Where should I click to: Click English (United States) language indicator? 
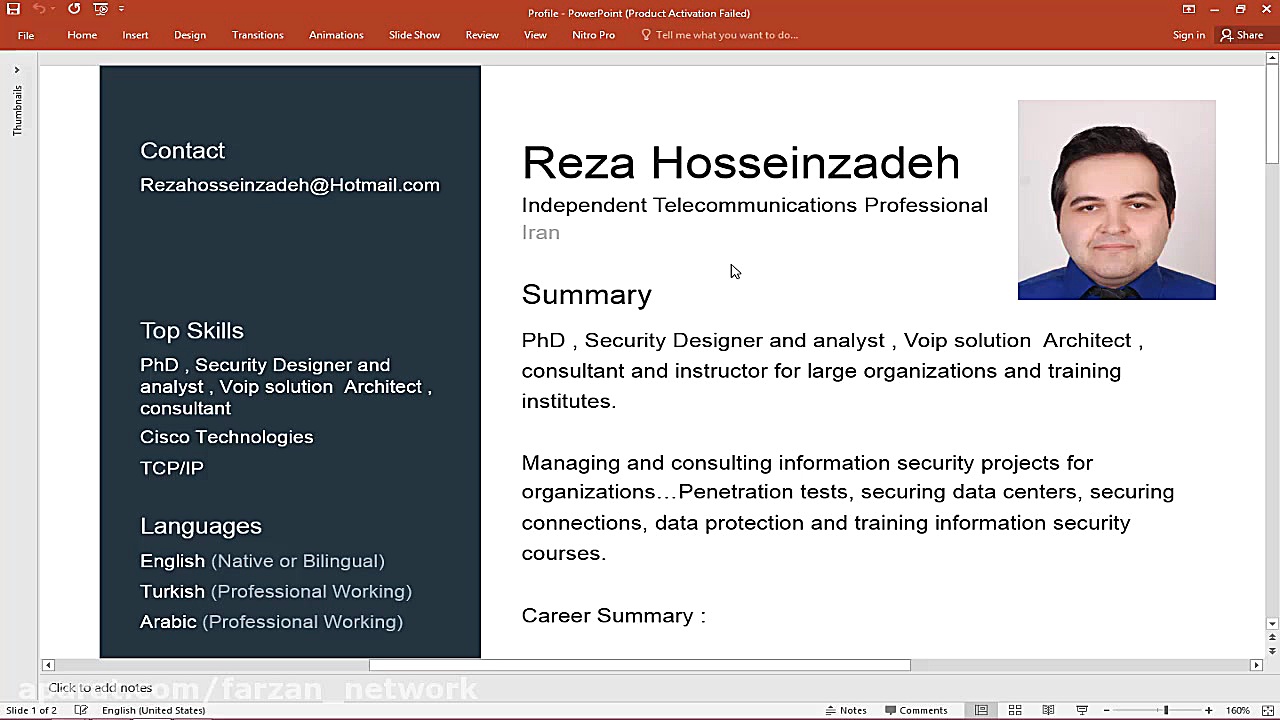click(153, 710)
